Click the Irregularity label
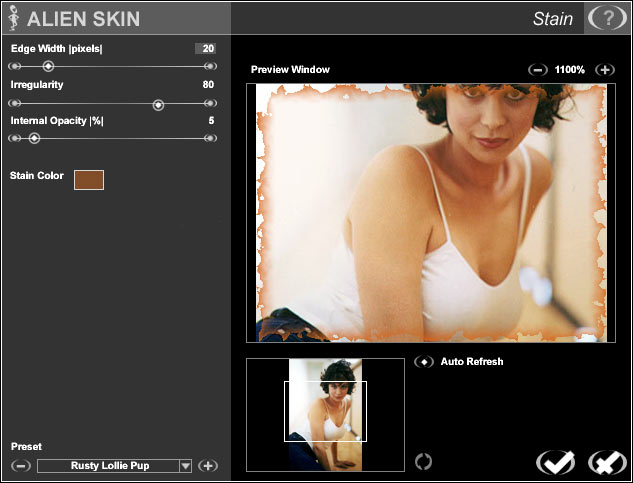633x483 pixels. coord(37,85)
